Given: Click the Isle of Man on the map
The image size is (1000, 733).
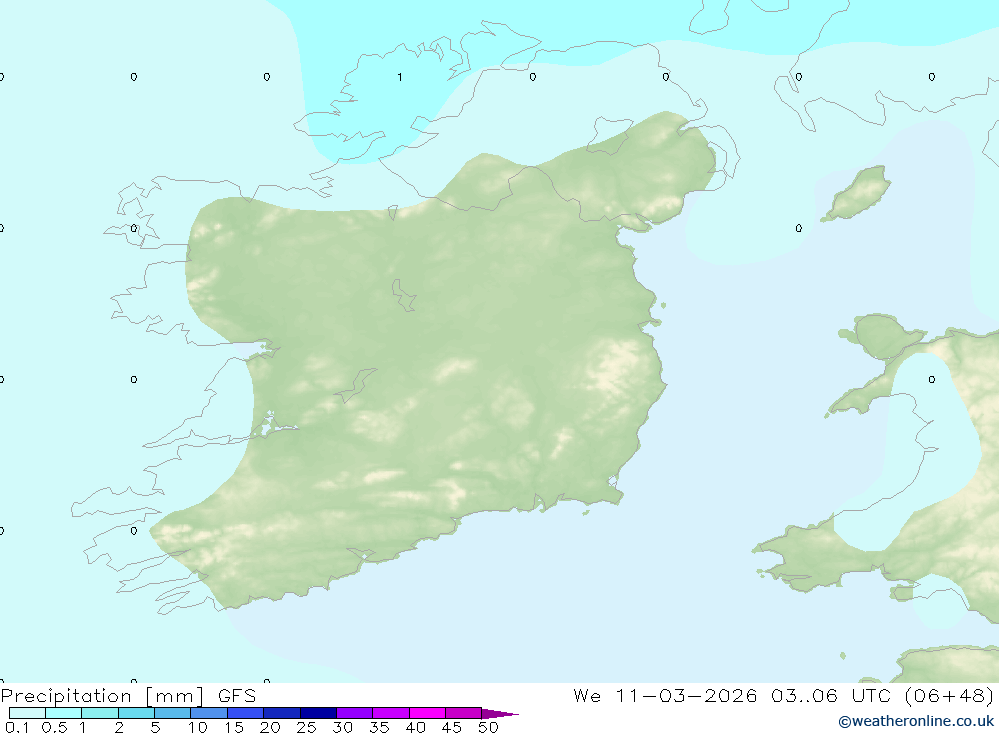Looking at the screenshot, I should tap(857, 193).
